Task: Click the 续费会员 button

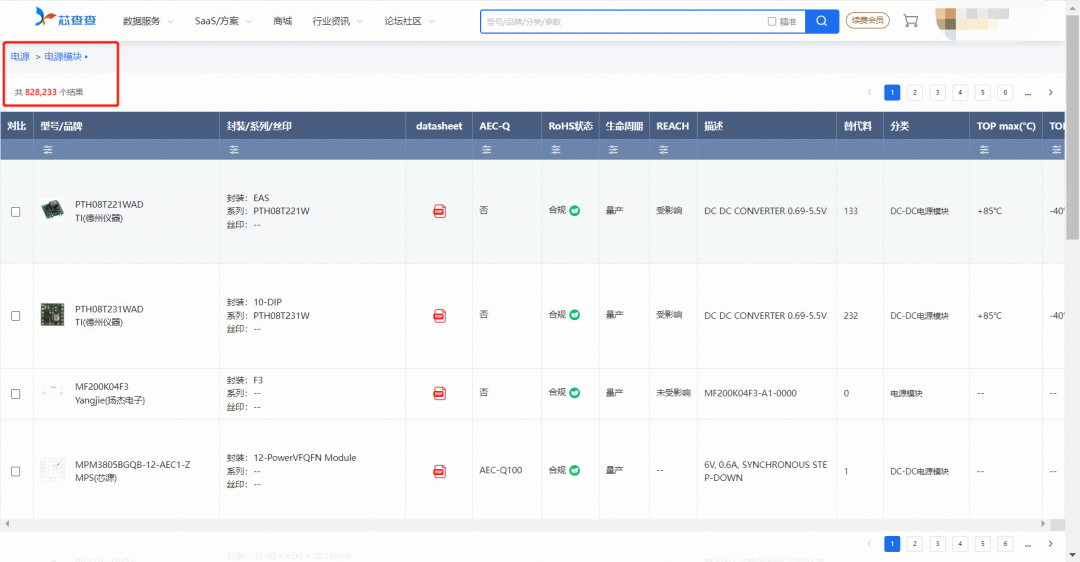Action: point(867,21)
